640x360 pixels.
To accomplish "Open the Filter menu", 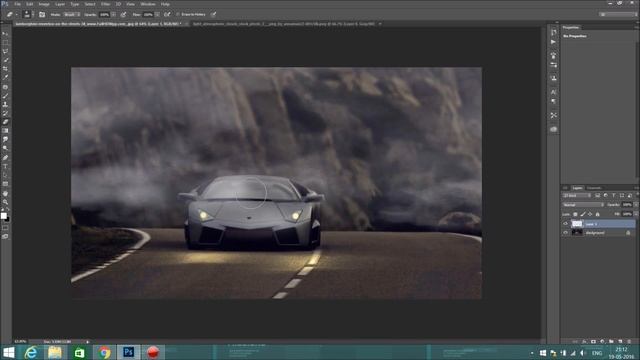I will pyautogui.click(x=105, y=4).
